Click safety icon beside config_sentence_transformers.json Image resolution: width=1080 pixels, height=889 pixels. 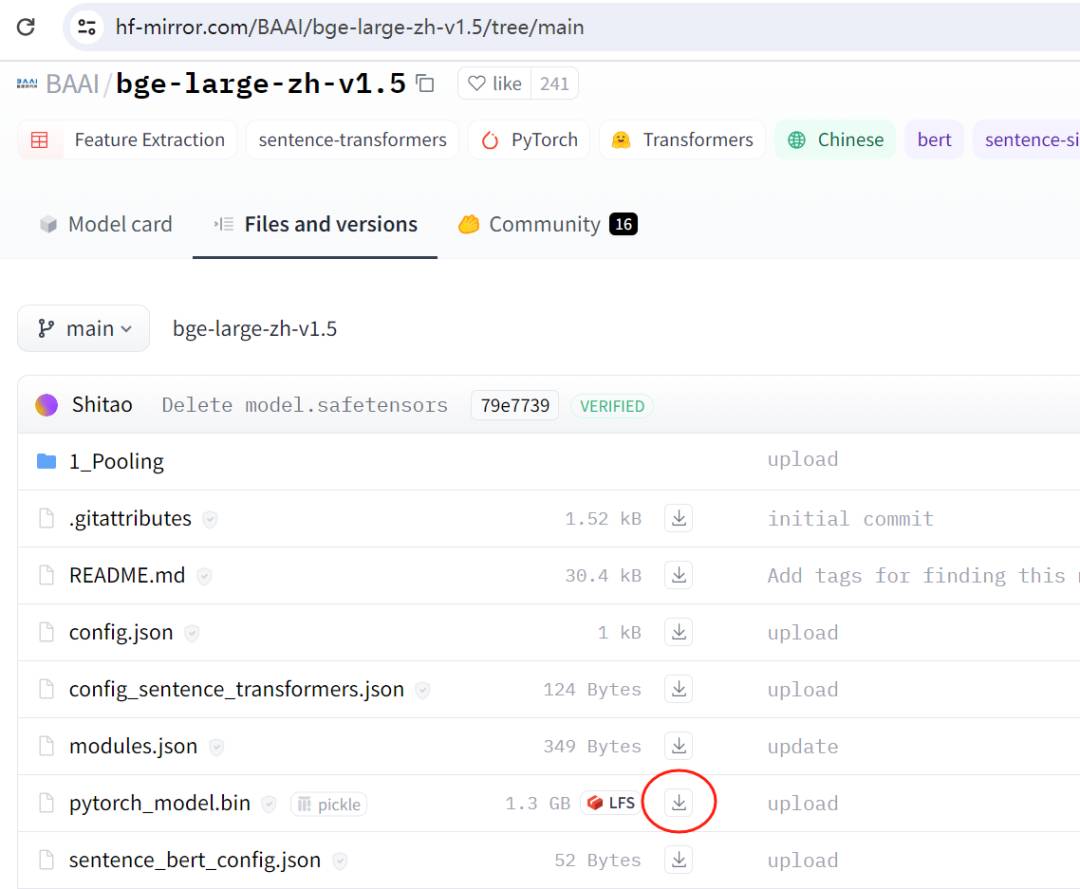tap(423, 690)
